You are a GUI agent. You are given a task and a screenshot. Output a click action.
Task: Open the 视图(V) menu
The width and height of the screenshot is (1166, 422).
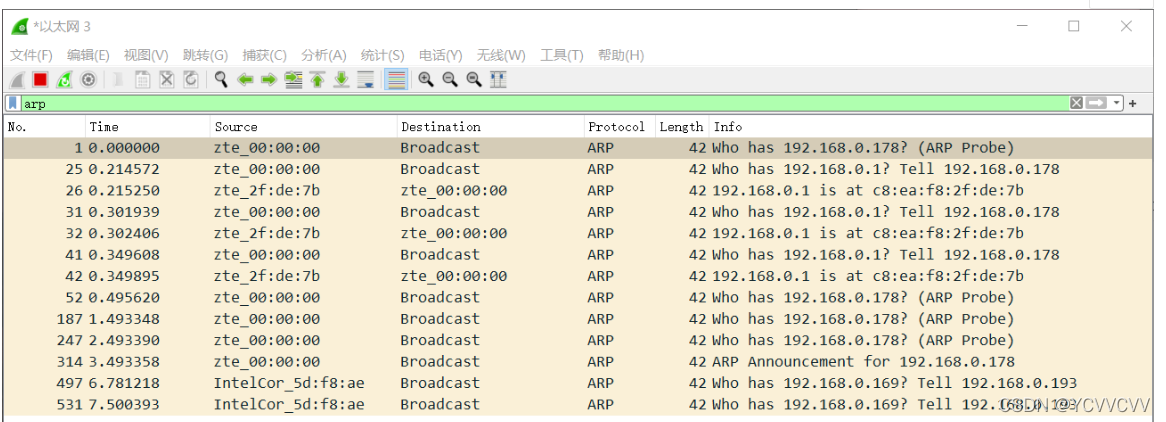click(146, 55)
